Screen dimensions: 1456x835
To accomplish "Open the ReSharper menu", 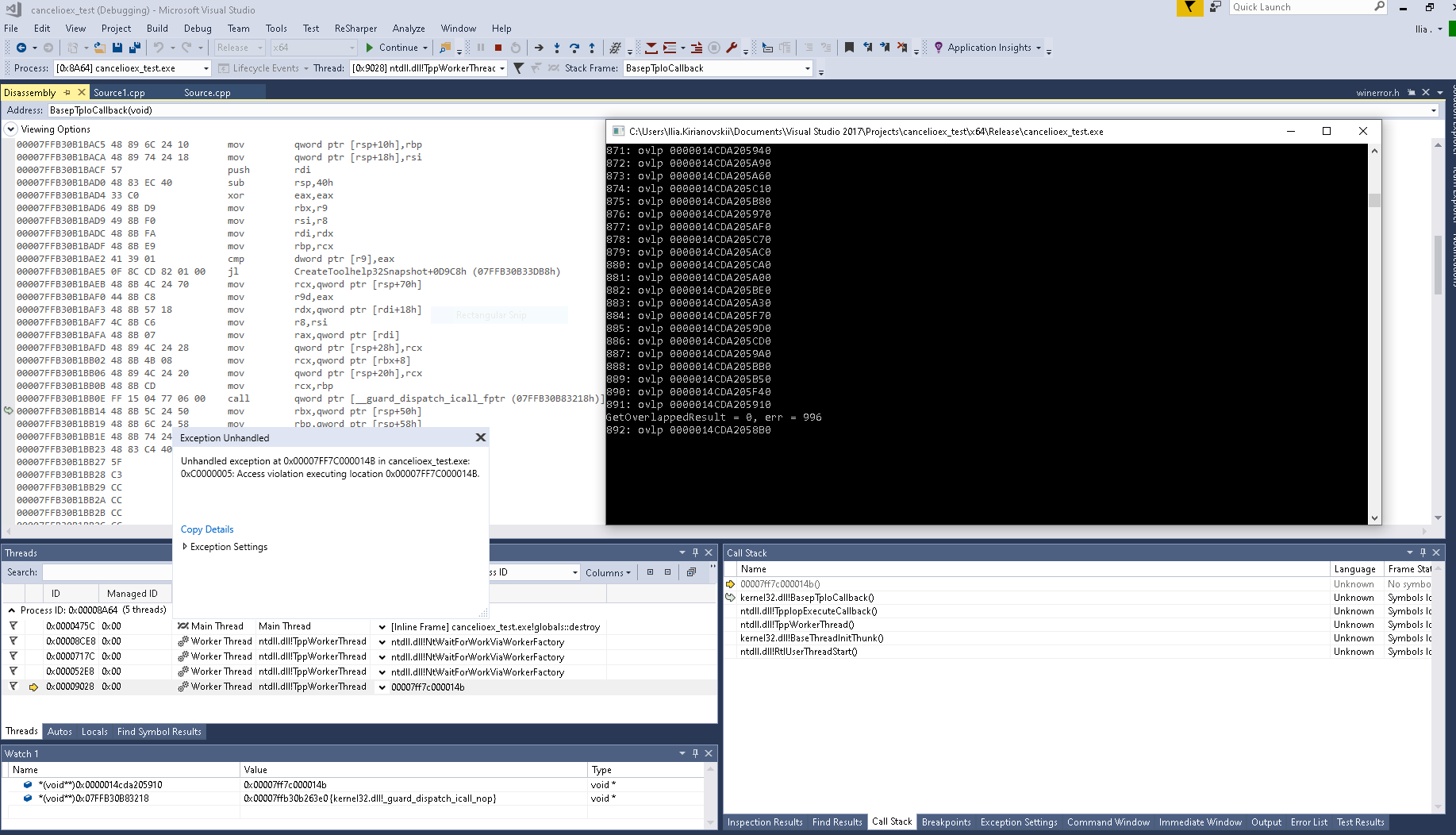I will 355,29.
